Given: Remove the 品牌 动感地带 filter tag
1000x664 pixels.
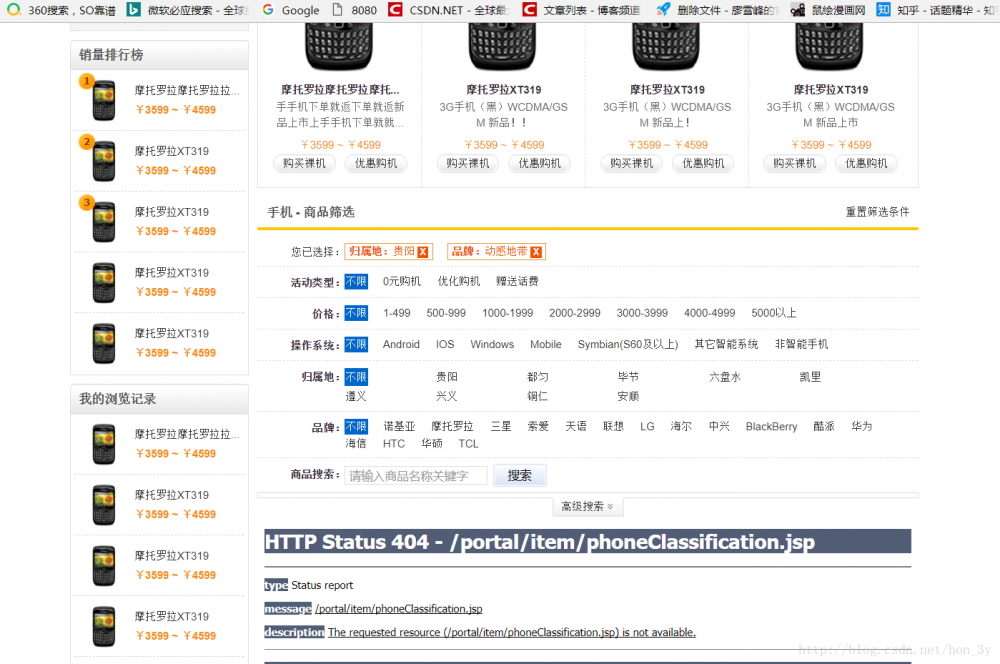Looking at the screenshot, I should (x=536, y=252).
